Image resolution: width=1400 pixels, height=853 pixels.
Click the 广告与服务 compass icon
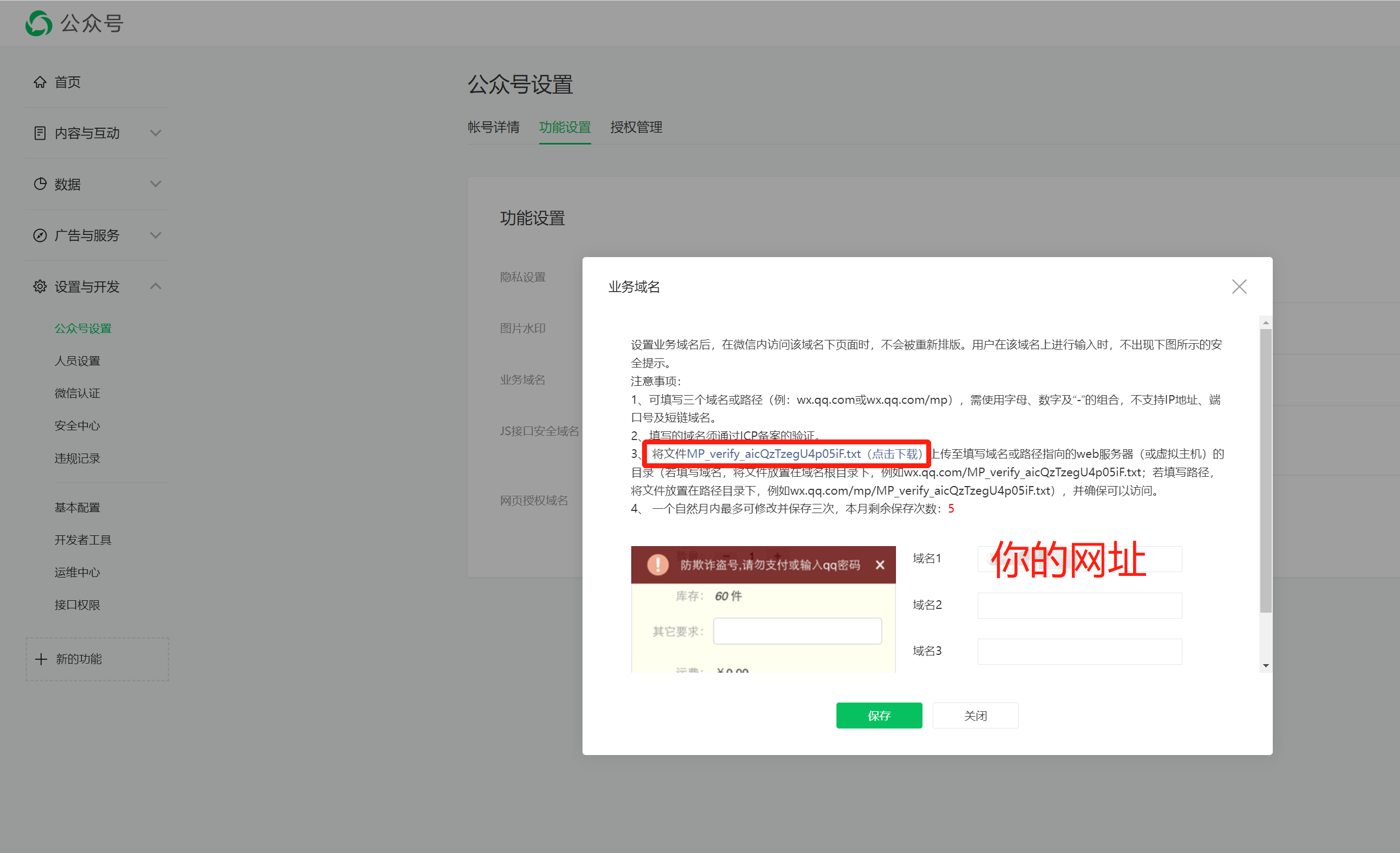click(40, 235)
